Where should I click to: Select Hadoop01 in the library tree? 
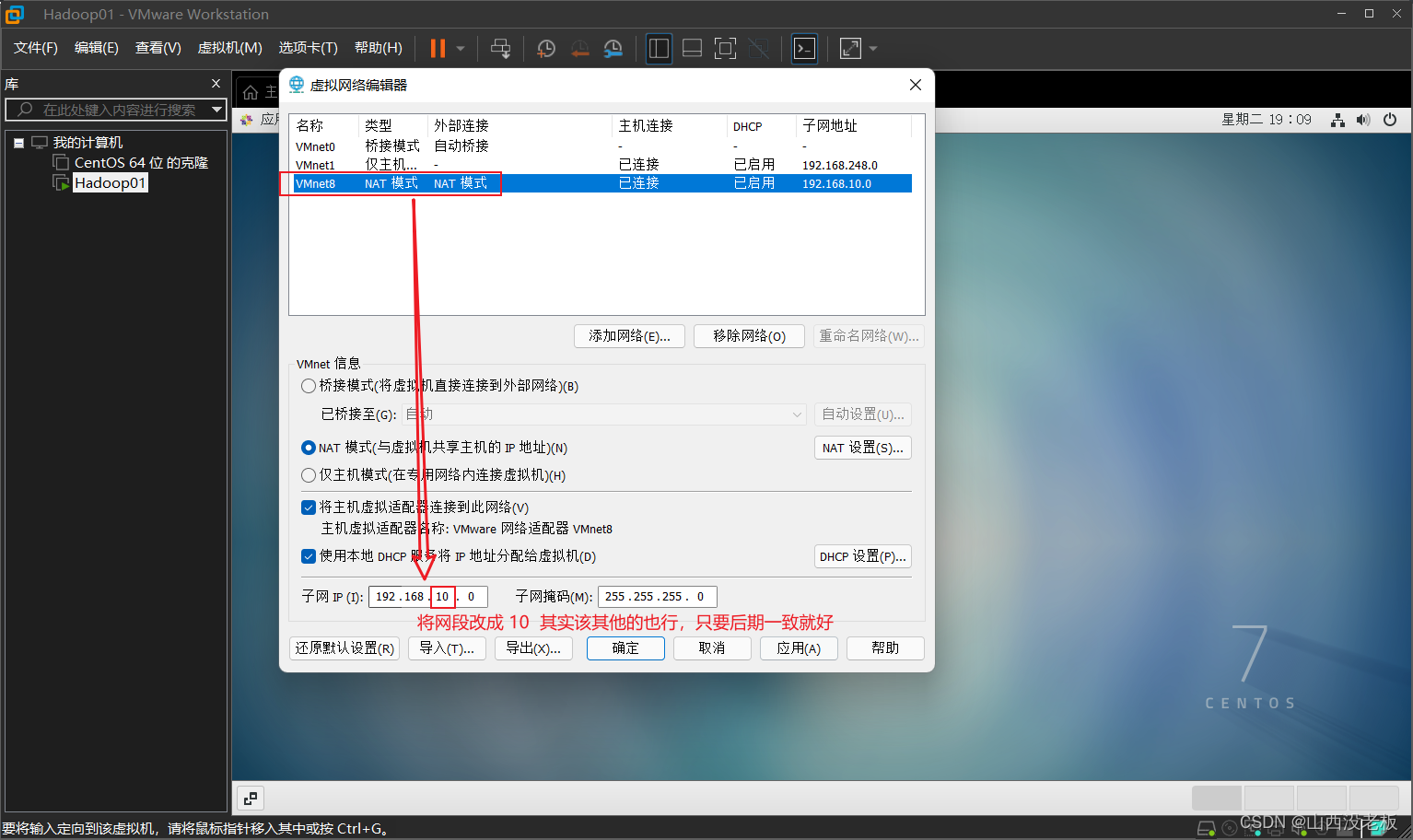point(110,183)
